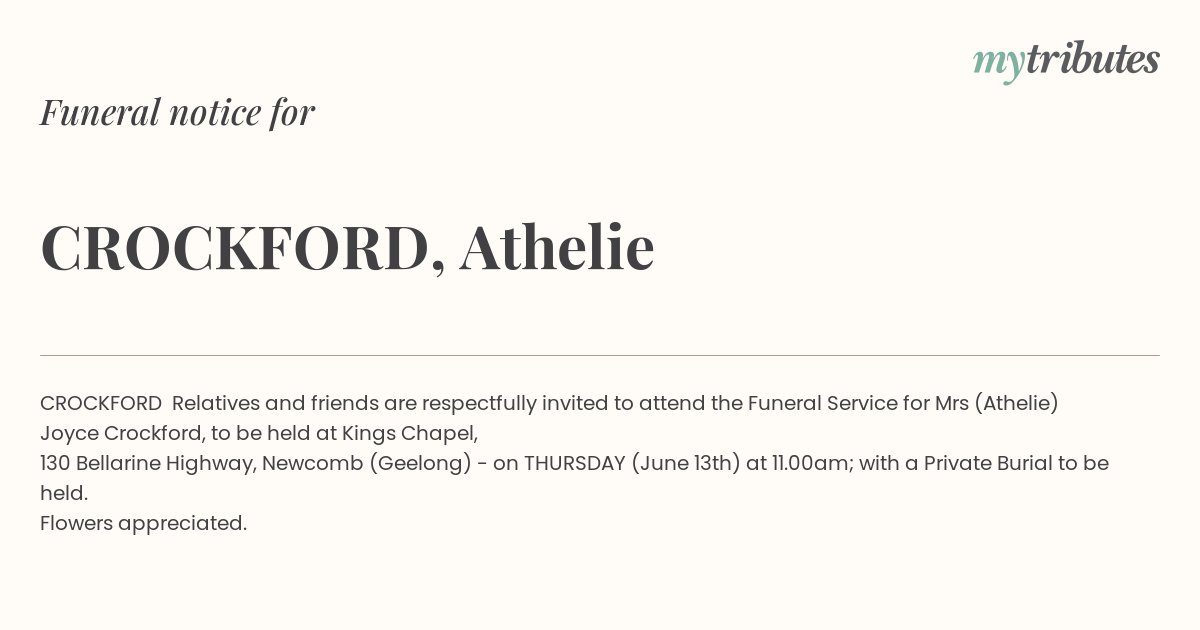Image resolution: width=1200 pixels, height=630 pixels.
Task: Click the CROCKFORD, Athelie title
Action: click(x=347, y=248)
